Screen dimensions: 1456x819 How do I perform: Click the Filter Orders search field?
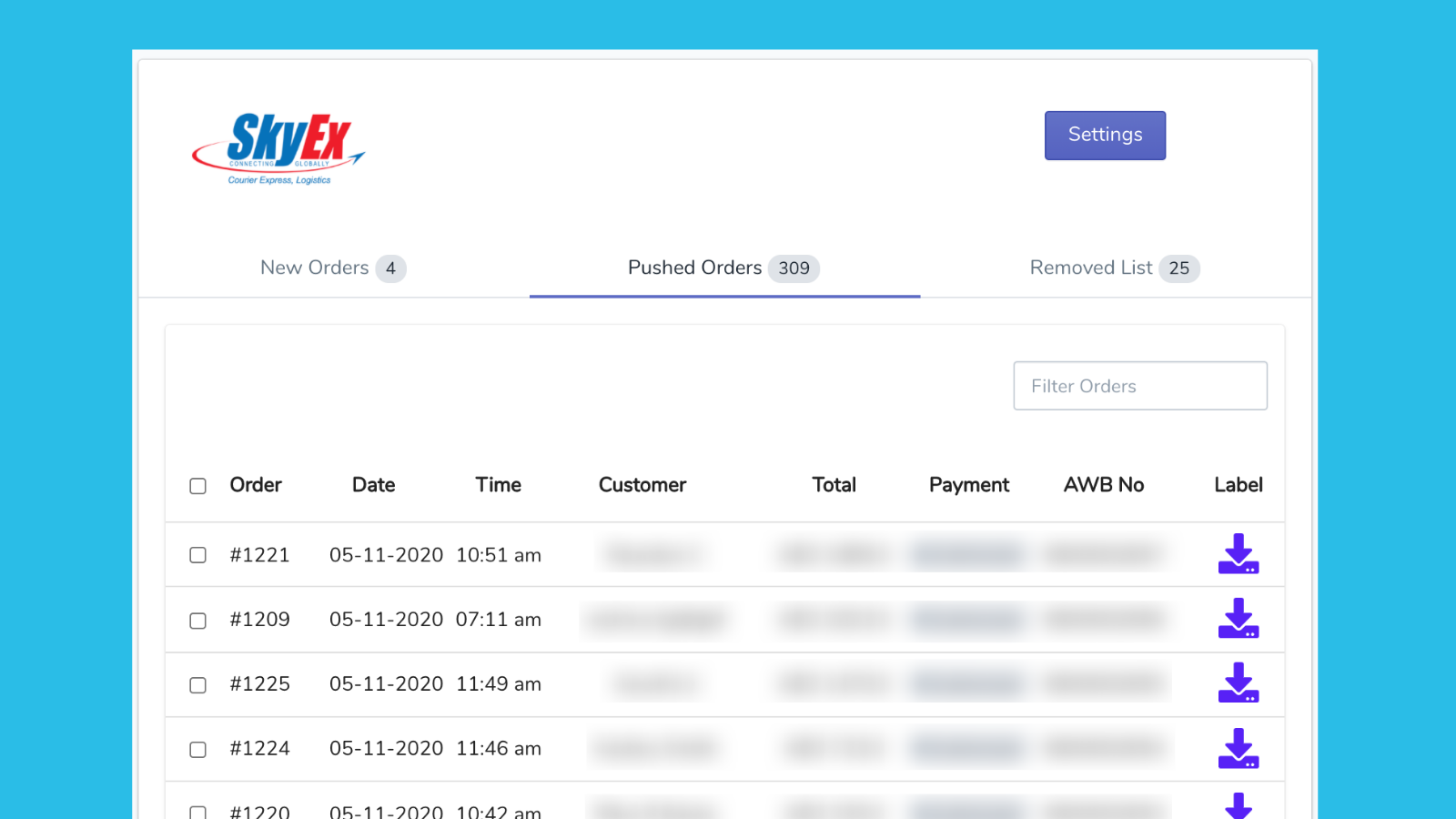(x=1139, y=385)
